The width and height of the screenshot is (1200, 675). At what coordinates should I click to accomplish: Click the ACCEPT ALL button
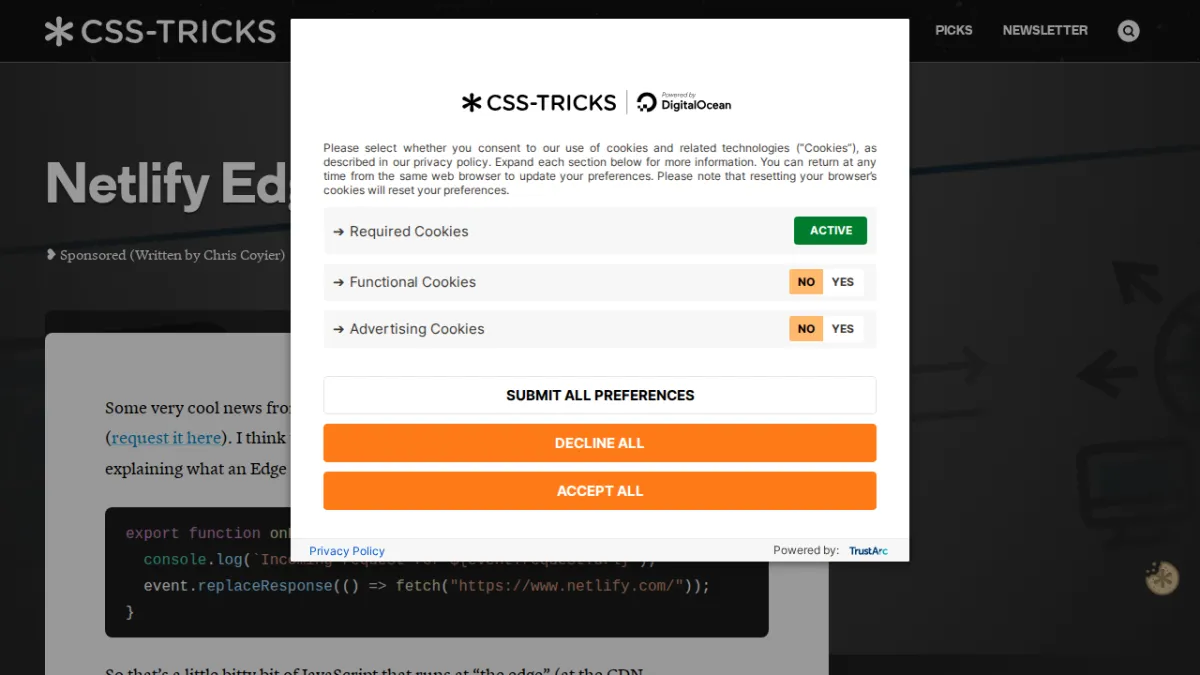click(600, 491)
